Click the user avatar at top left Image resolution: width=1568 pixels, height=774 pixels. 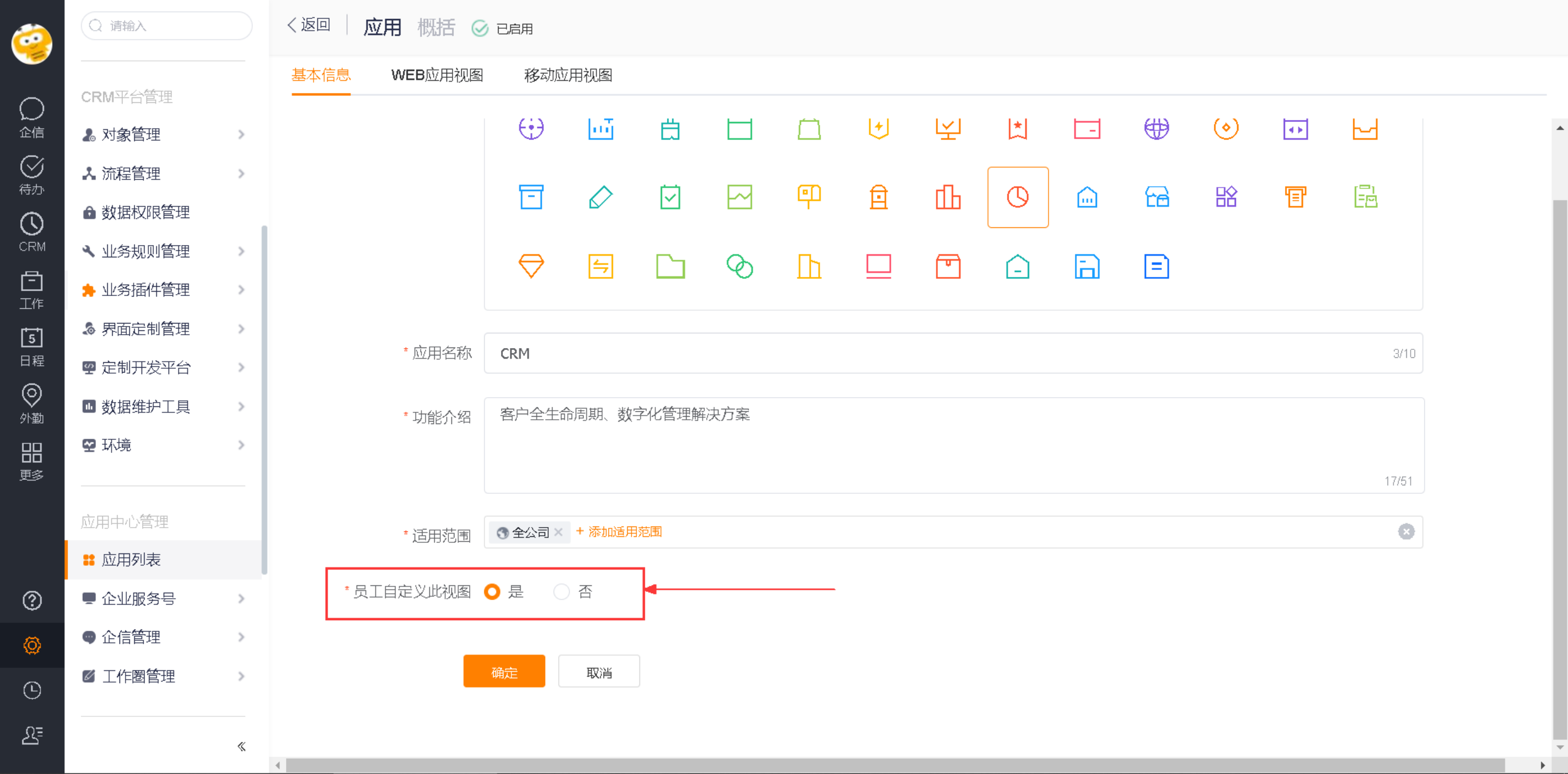[32, 44]
